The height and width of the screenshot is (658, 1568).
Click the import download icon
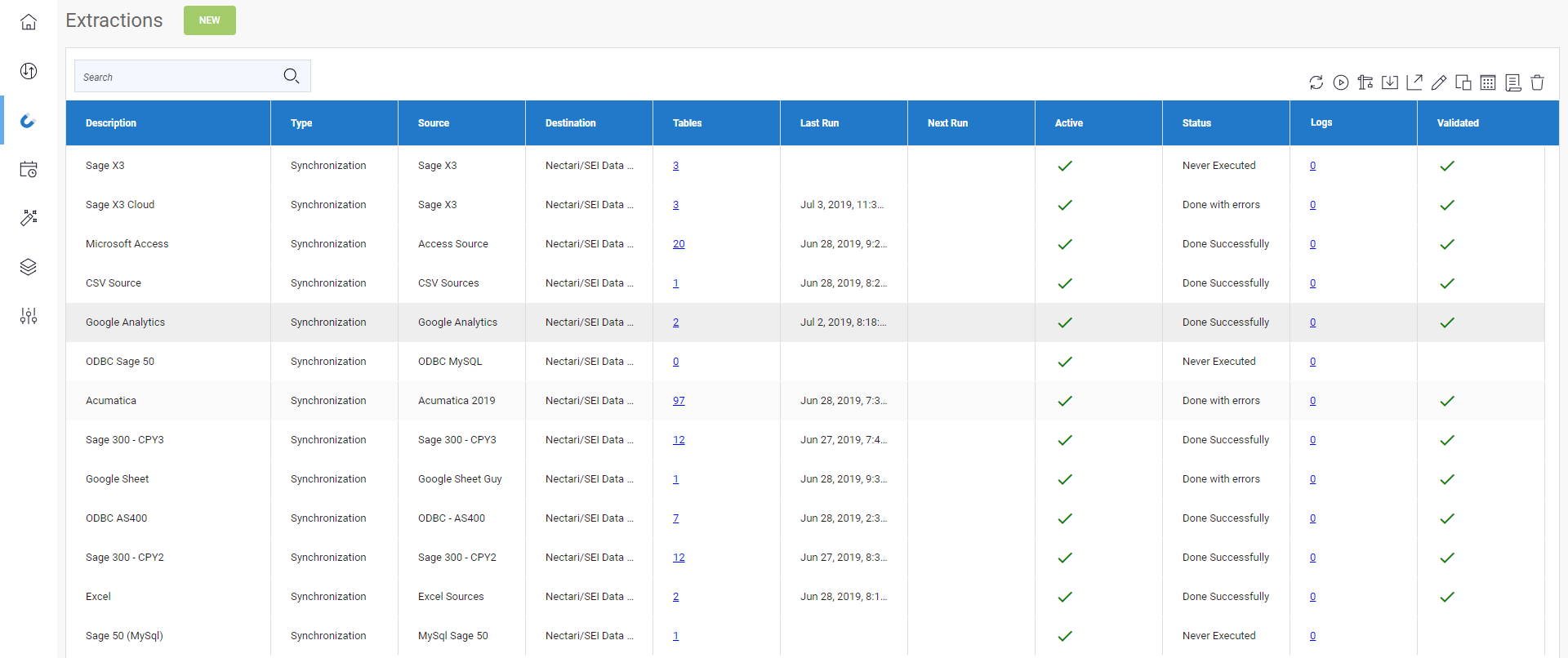click(1389, 82)
